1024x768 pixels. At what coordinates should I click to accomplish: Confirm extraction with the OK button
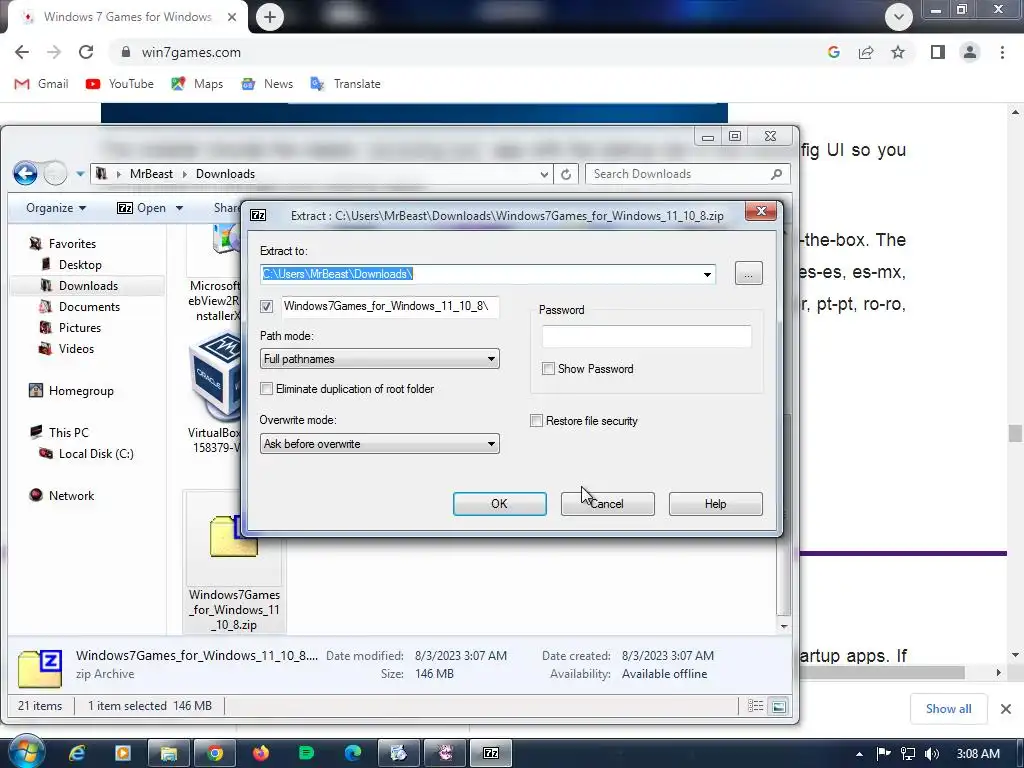[x=500, y=504]
